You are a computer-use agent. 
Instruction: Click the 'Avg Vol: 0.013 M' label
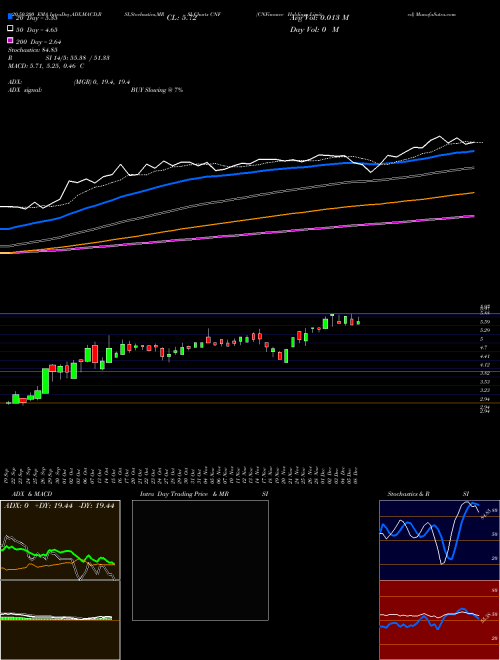tap(319, 18)
